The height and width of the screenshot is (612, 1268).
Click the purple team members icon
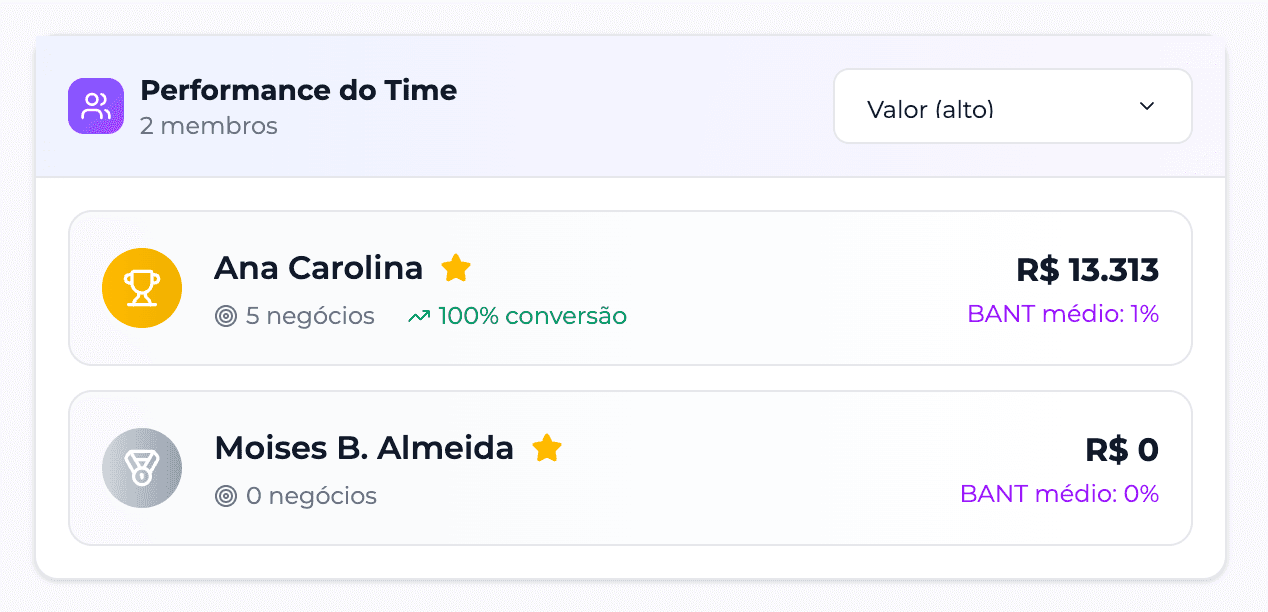95,105
